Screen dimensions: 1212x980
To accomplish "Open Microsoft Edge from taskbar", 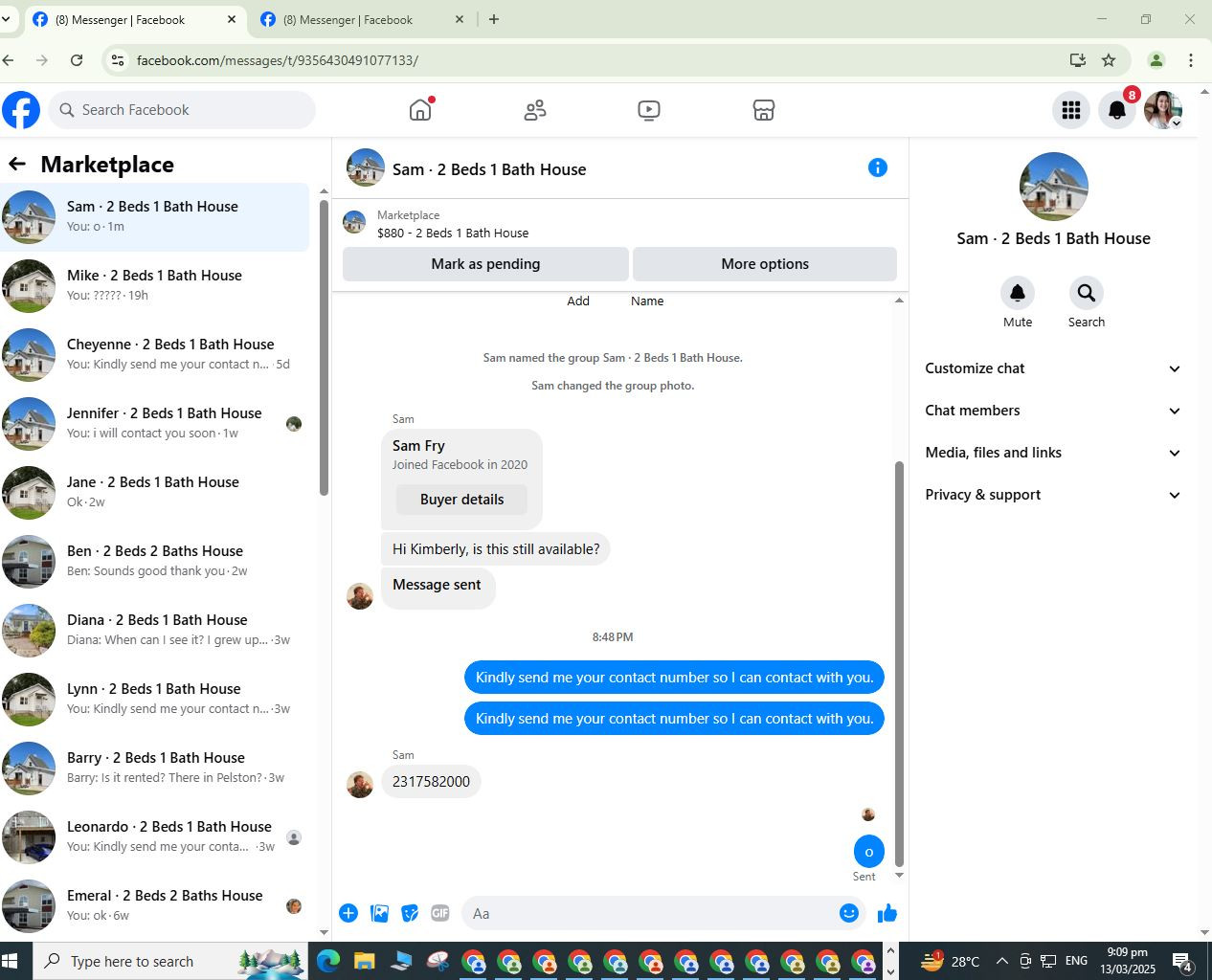I will (328, 961).
